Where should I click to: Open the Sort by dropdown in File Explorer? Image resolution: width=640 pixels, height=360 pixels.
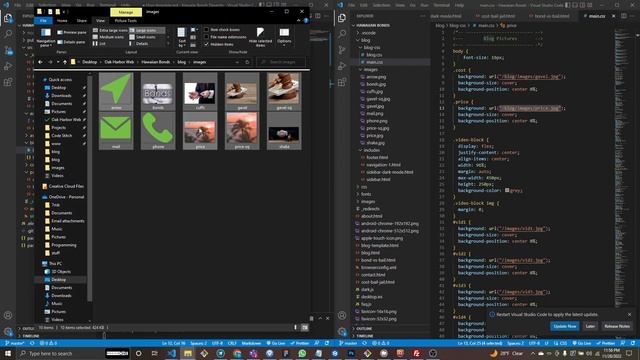pos(182,37)
